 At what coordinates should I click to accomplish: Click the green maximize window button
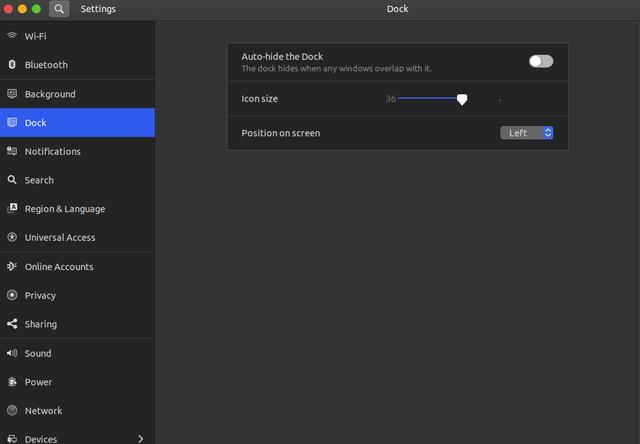click(36, 9)
